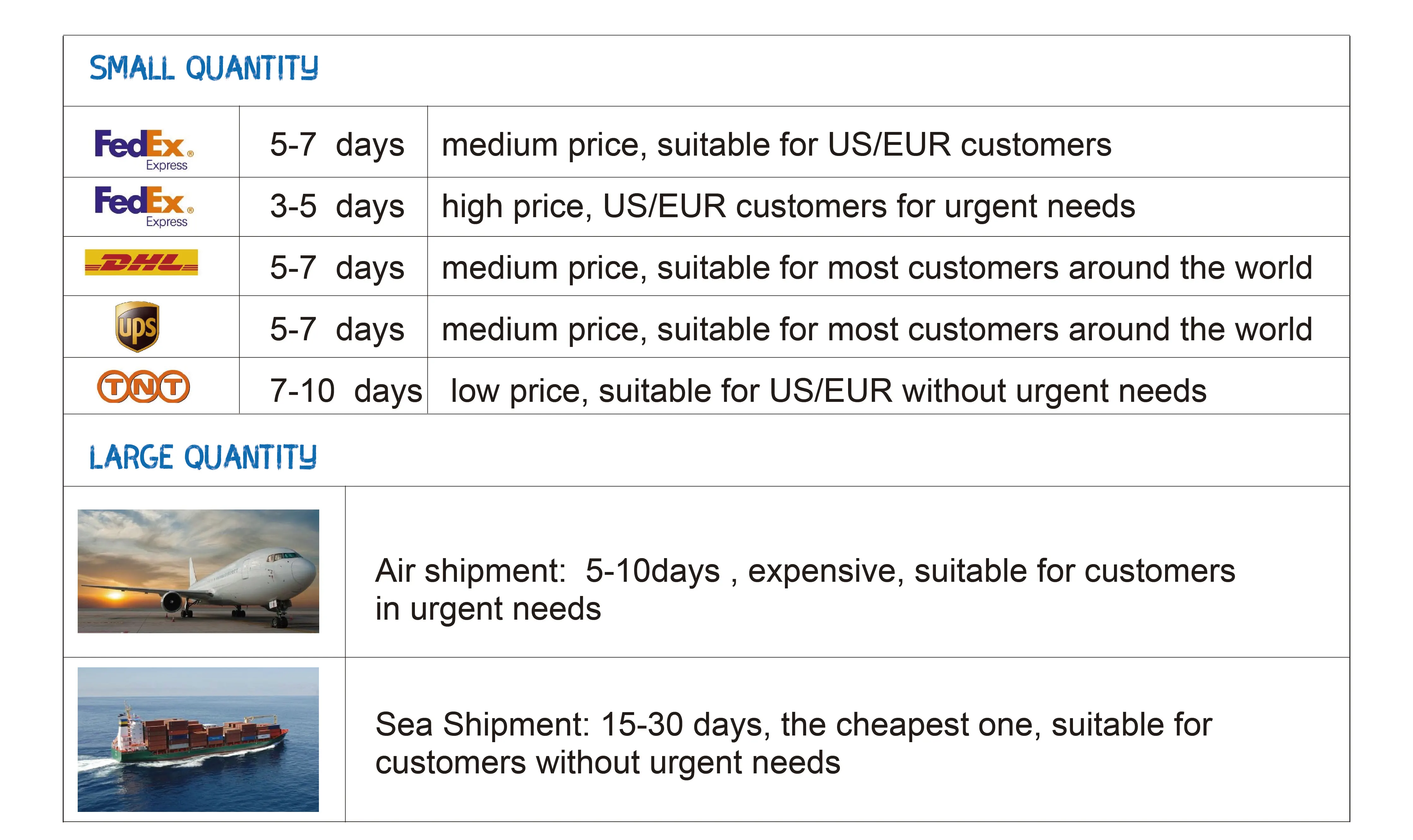The width and height of the screenshot is (1413, 840).
Task: Click the "5-7 days" cell beside the UPS logo
Action: click(x=337, y=329)
